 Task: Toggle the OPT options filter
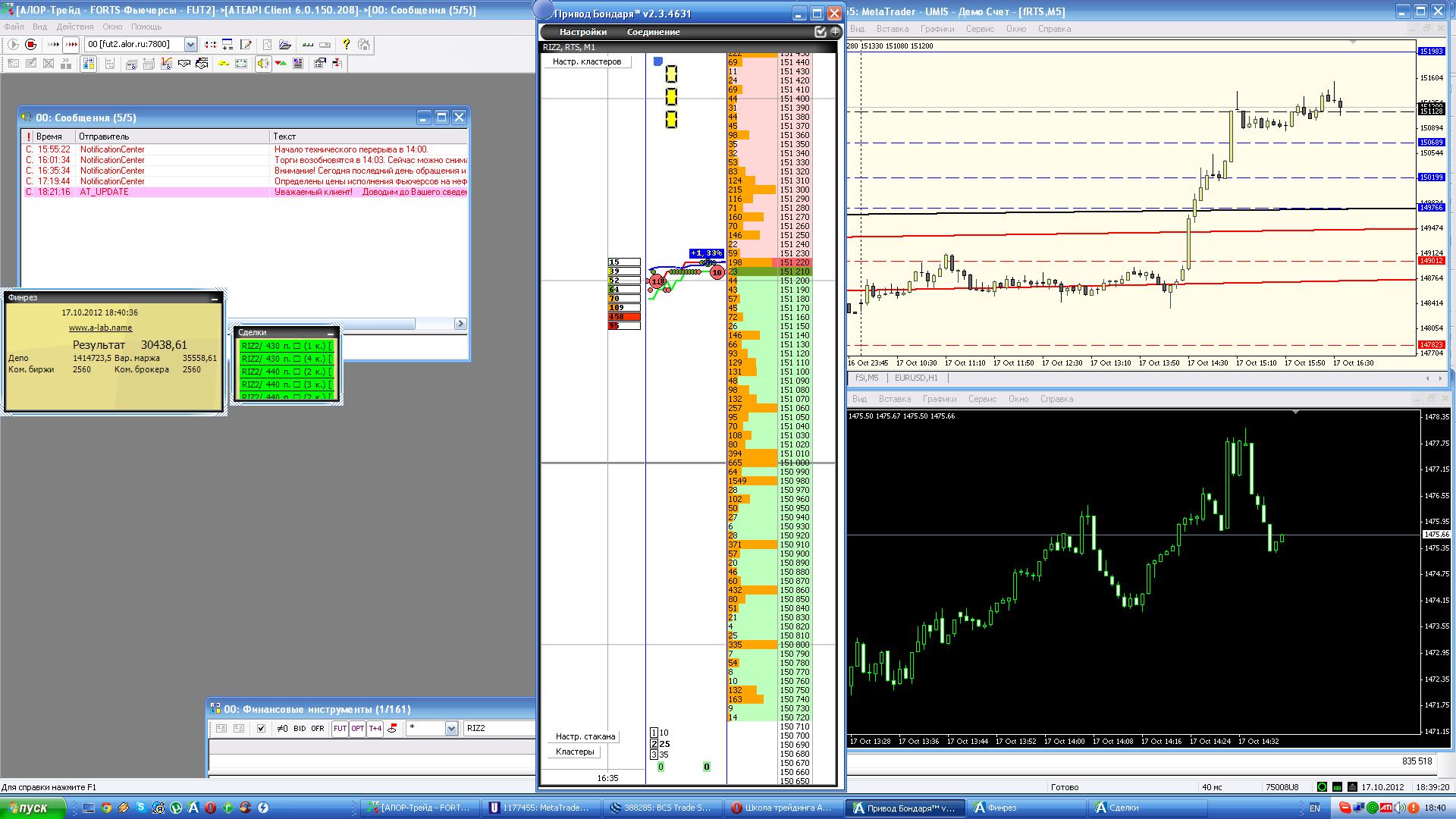click(x=357, y=728)
